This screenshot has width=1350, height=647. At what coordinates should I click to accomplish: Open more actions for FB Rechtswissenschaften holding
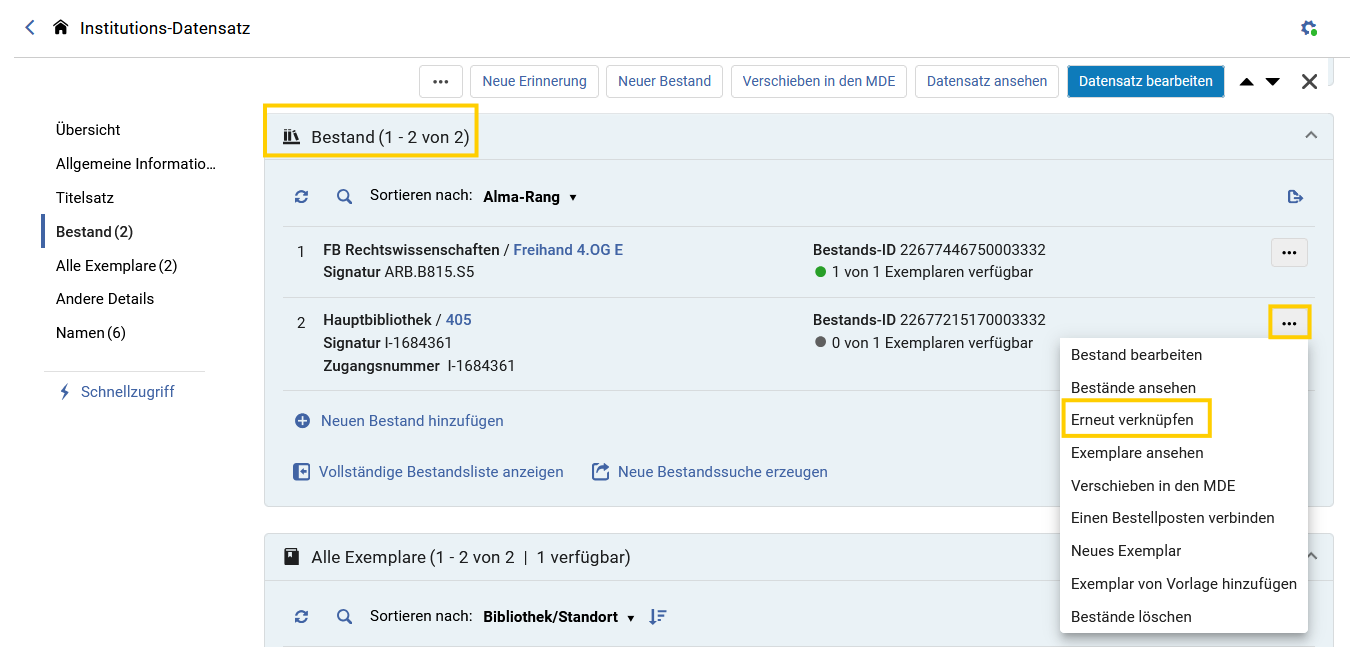coord(1289,253)
